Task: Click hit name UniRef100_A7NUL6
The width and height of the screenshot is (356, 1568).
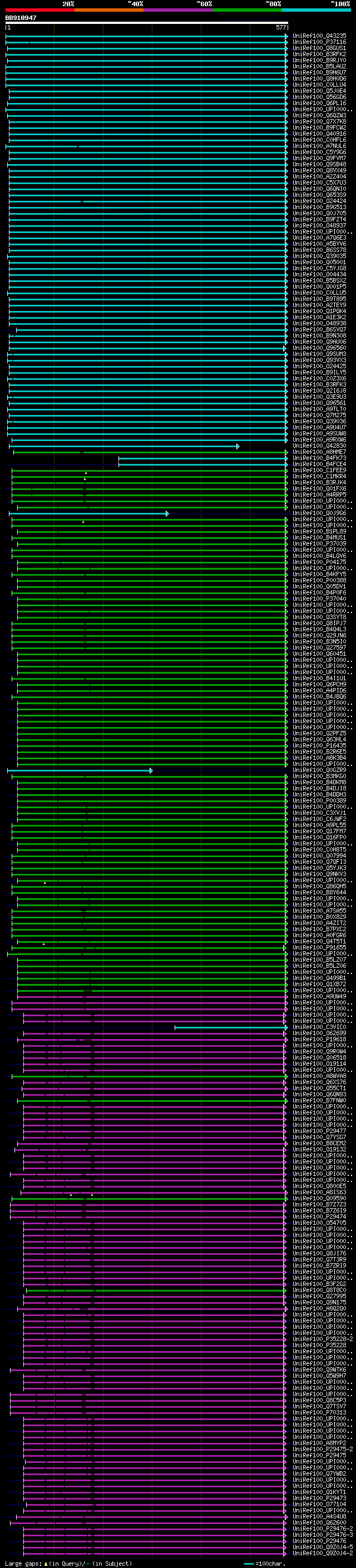Action: click(319, 146)
